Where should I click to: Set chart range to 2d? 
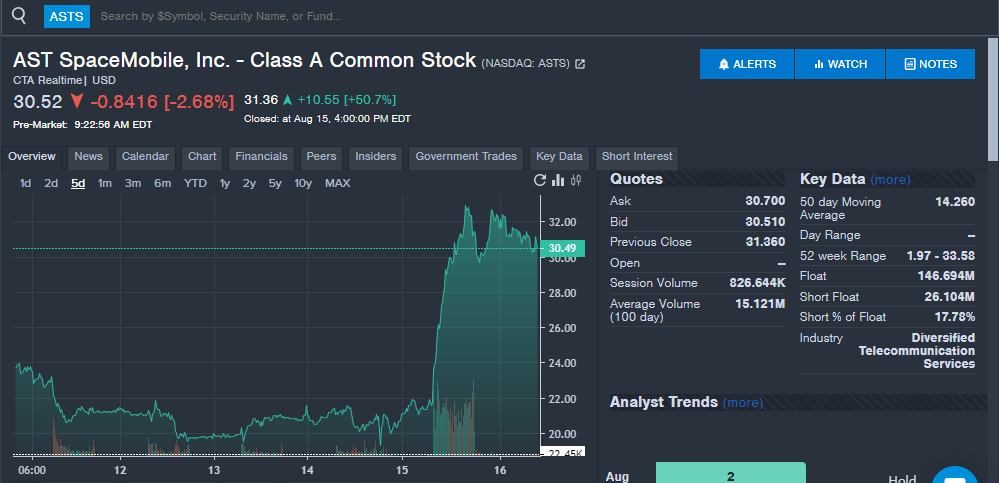(51, 184)
